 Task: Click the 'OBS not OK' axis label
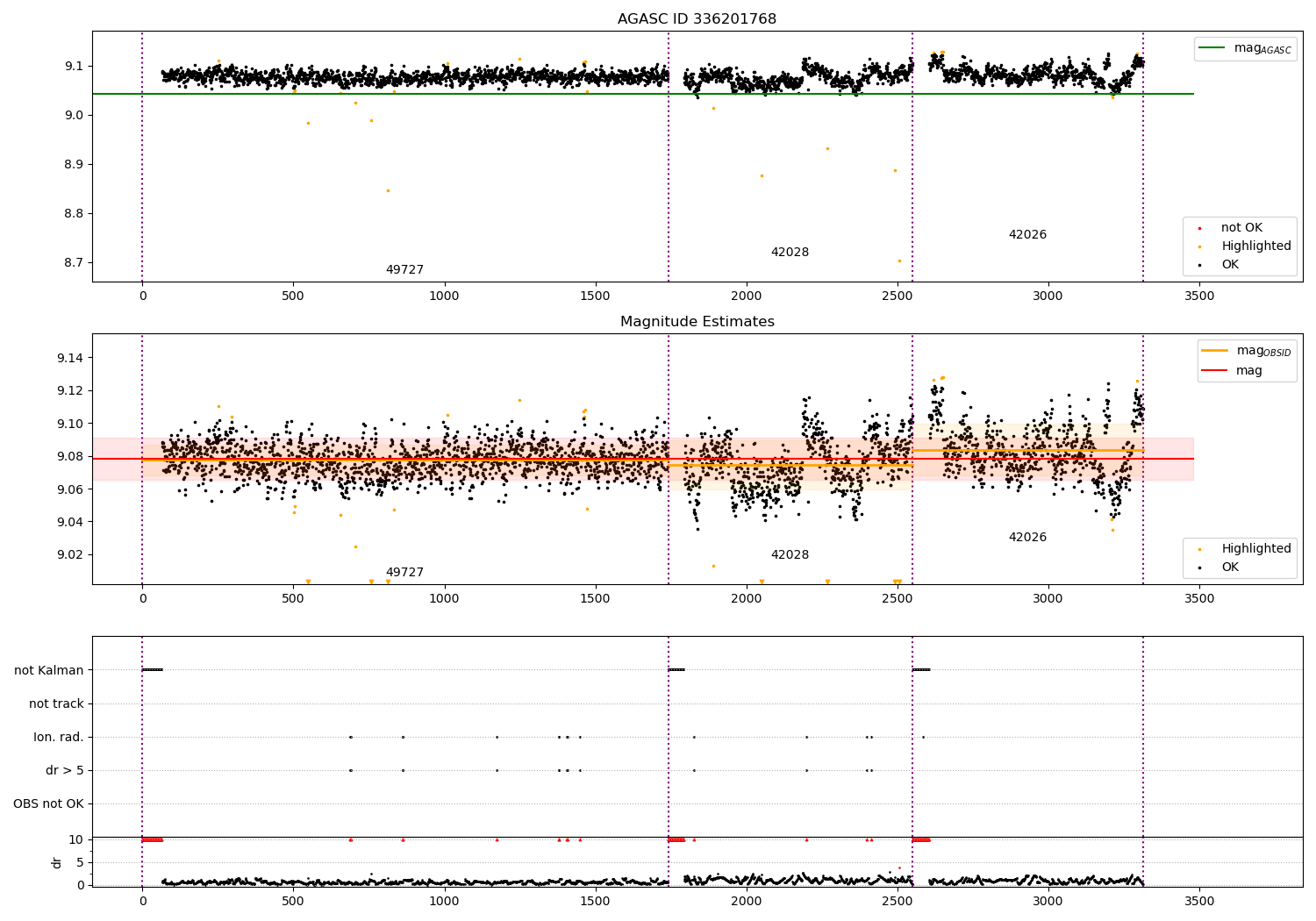[x=48, y=803]
